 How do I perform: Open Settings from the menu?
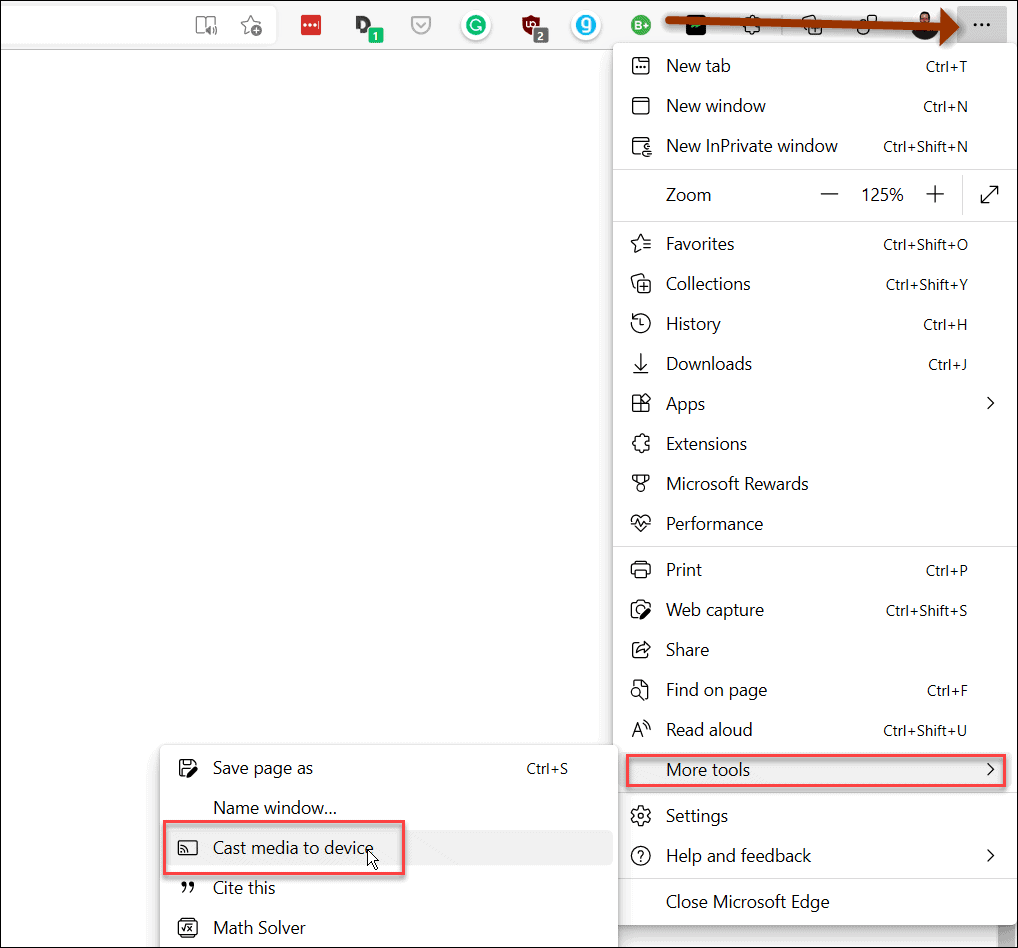coord(696,816)
